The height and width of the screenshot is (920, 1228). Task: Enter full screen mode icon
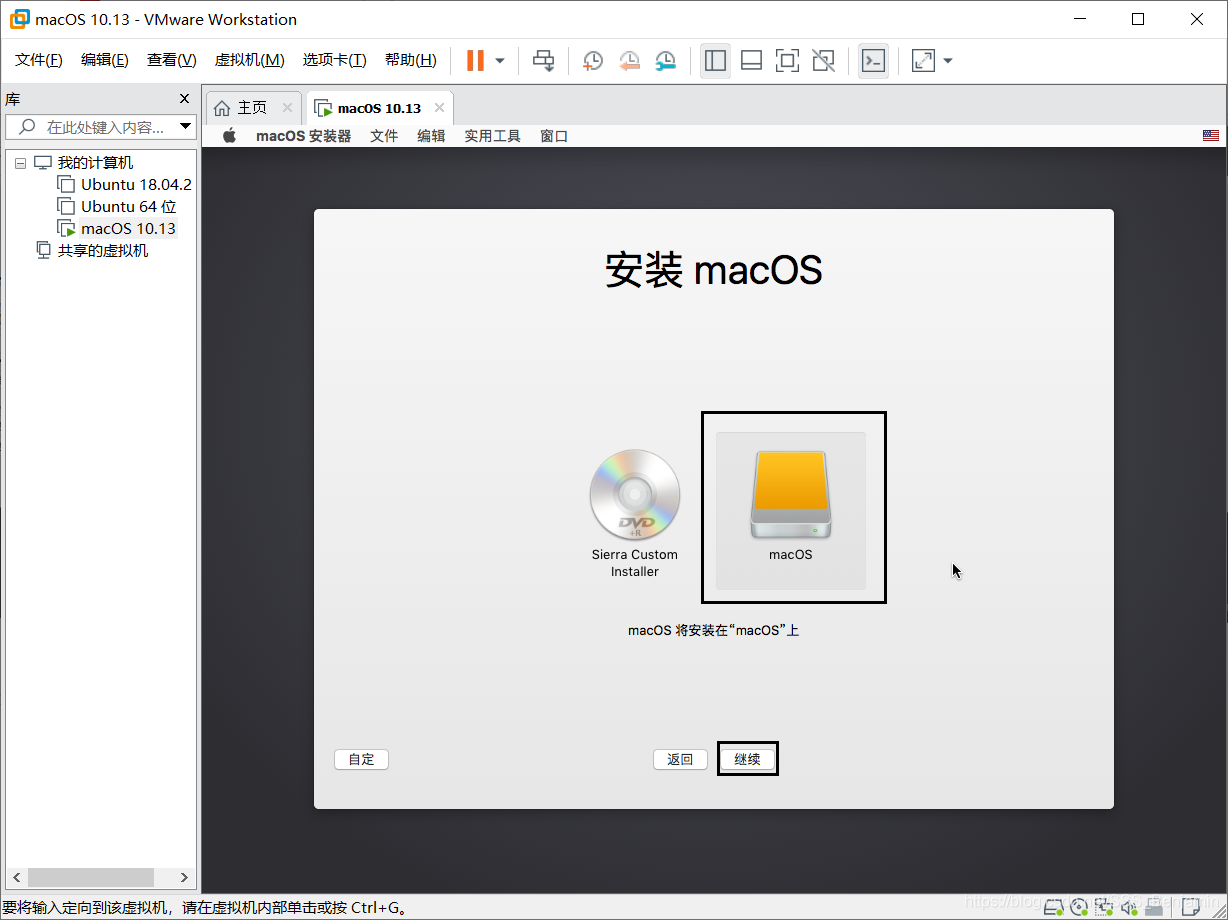coord(787,61)
